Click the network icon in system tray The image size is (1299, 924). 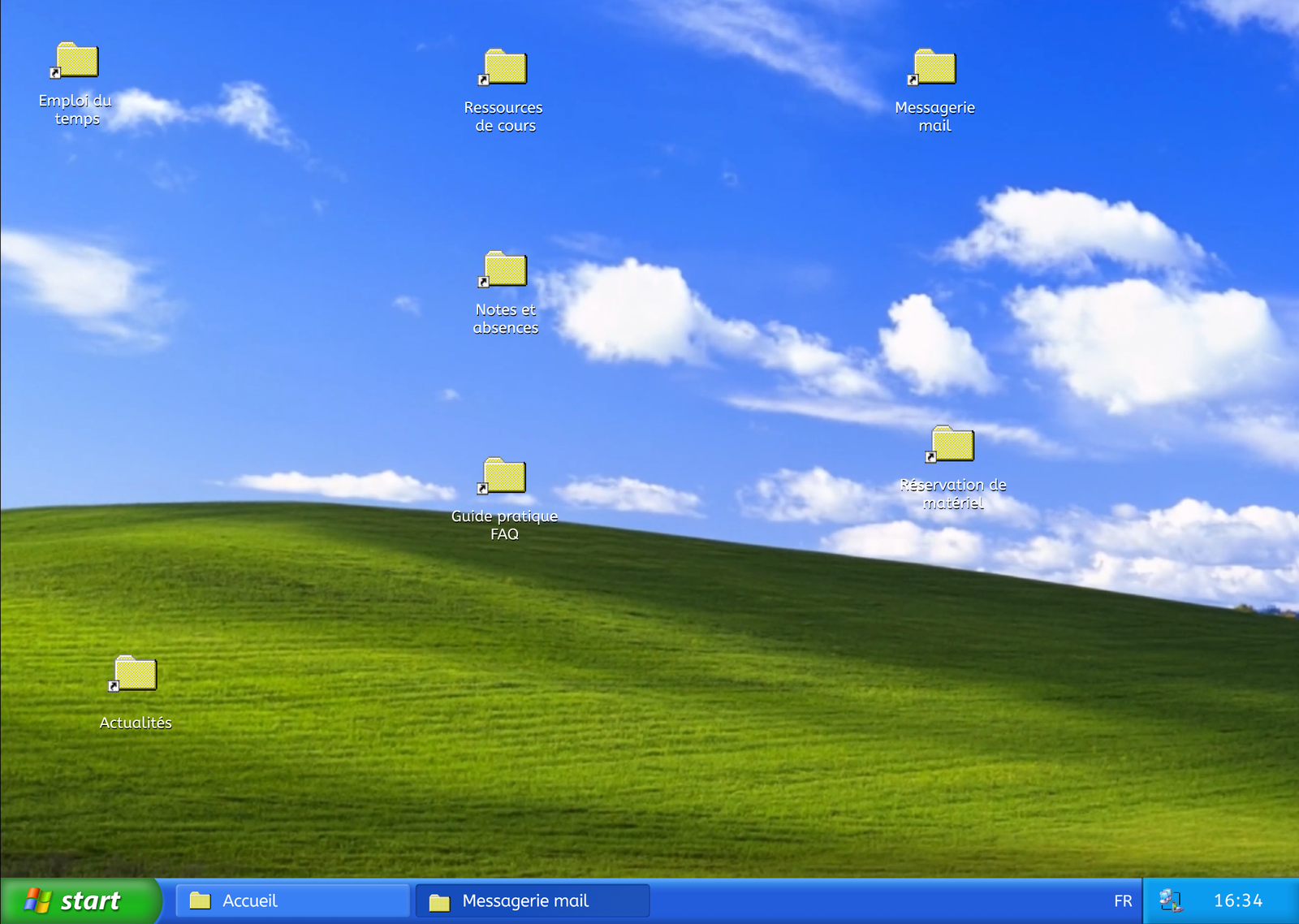tap(1170, 900)
